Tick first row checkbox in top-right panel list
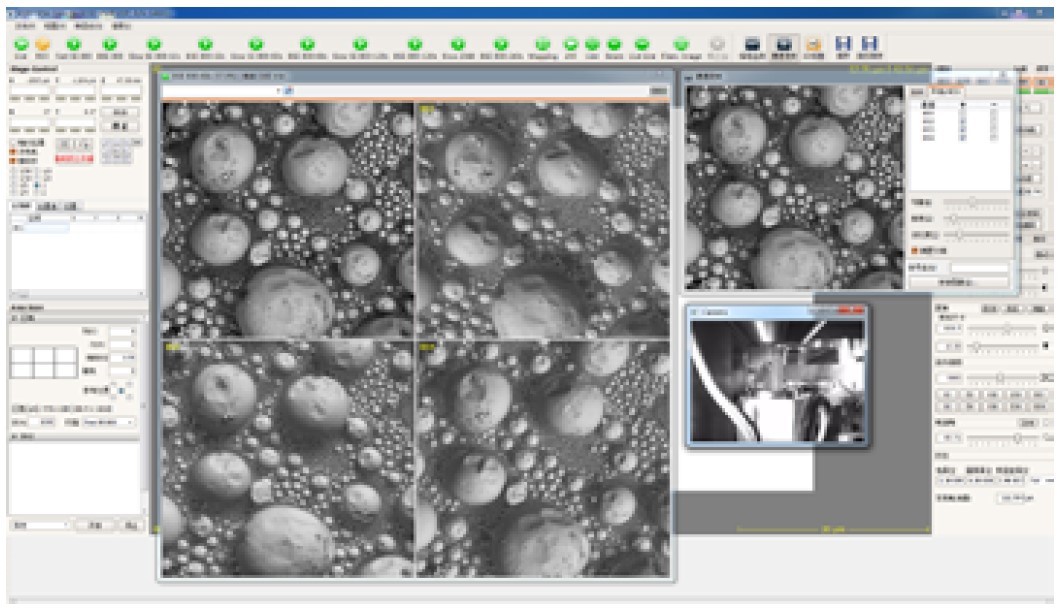The width and height of the screenshot is (1062, 610). [962, 114]
